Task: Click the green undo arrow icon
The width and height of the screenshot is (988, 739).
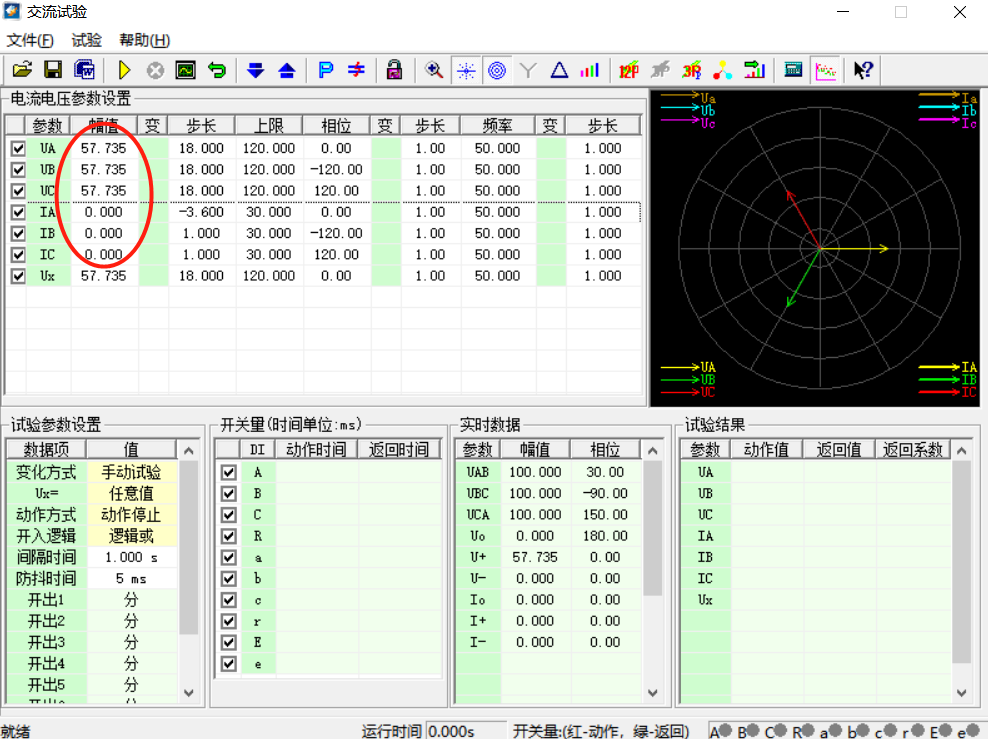Action: (x=216, y=70)
